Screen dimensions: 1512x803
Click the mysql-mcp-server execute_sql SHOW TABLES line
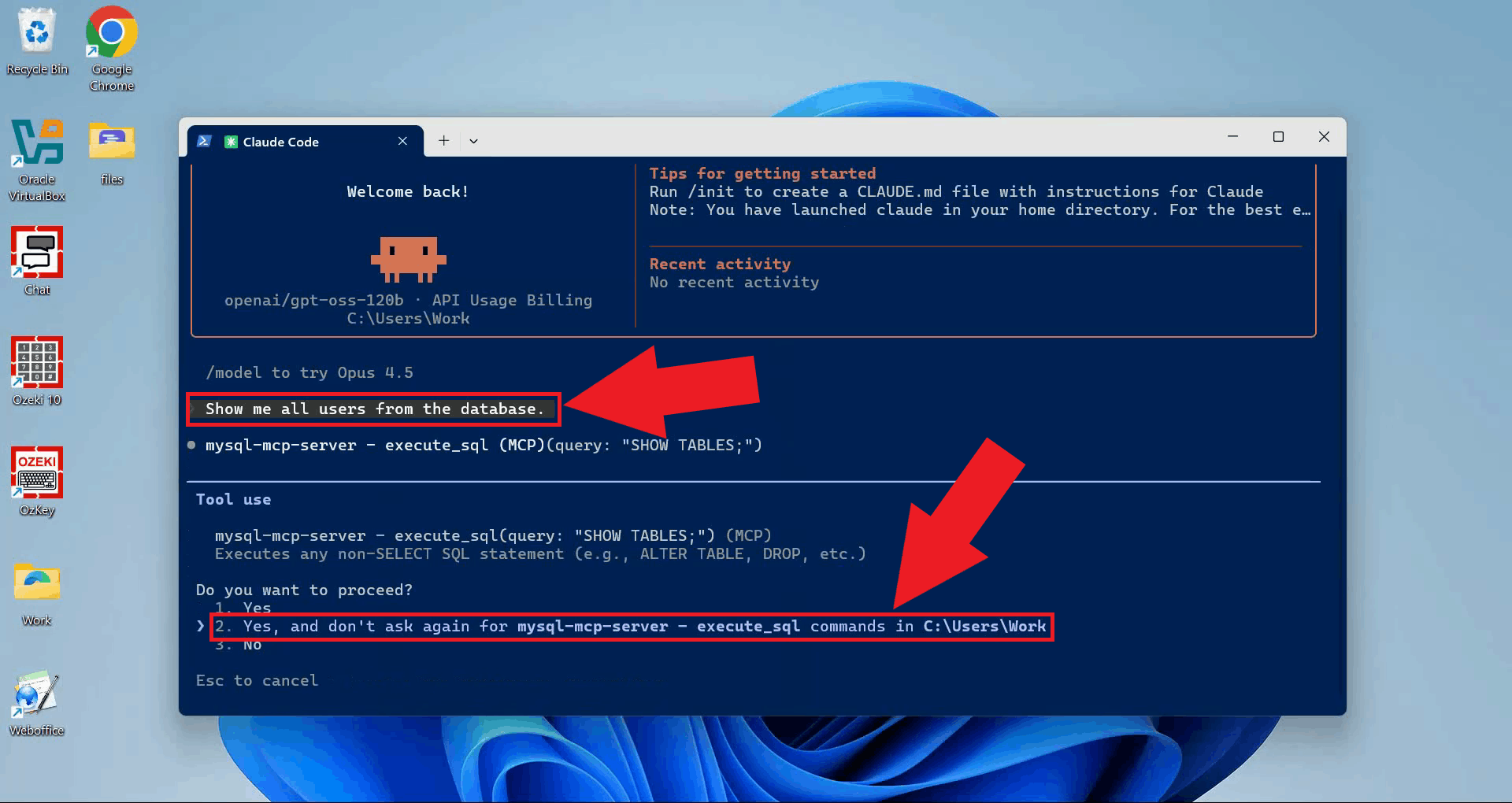click(x=484, y=445)
